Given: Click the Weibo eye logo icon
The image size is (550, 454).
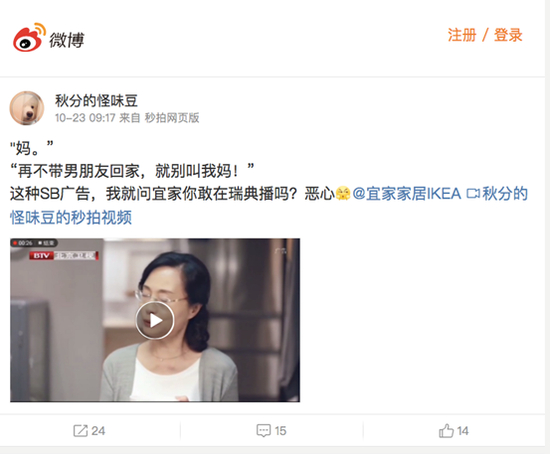Looking at the screenshot, I should pos(29,37).
